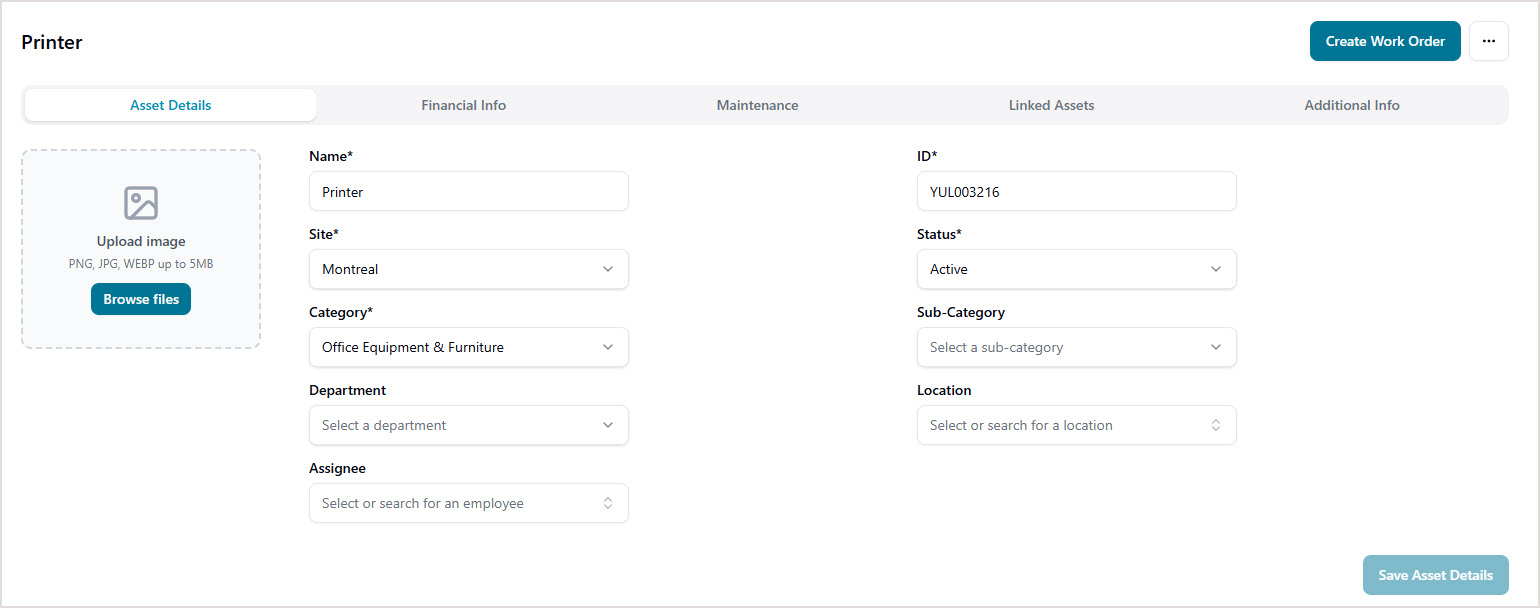Click the Name field containing Printer
The width and height of the screenshot is (1540, 608).
tap(469, 191)
